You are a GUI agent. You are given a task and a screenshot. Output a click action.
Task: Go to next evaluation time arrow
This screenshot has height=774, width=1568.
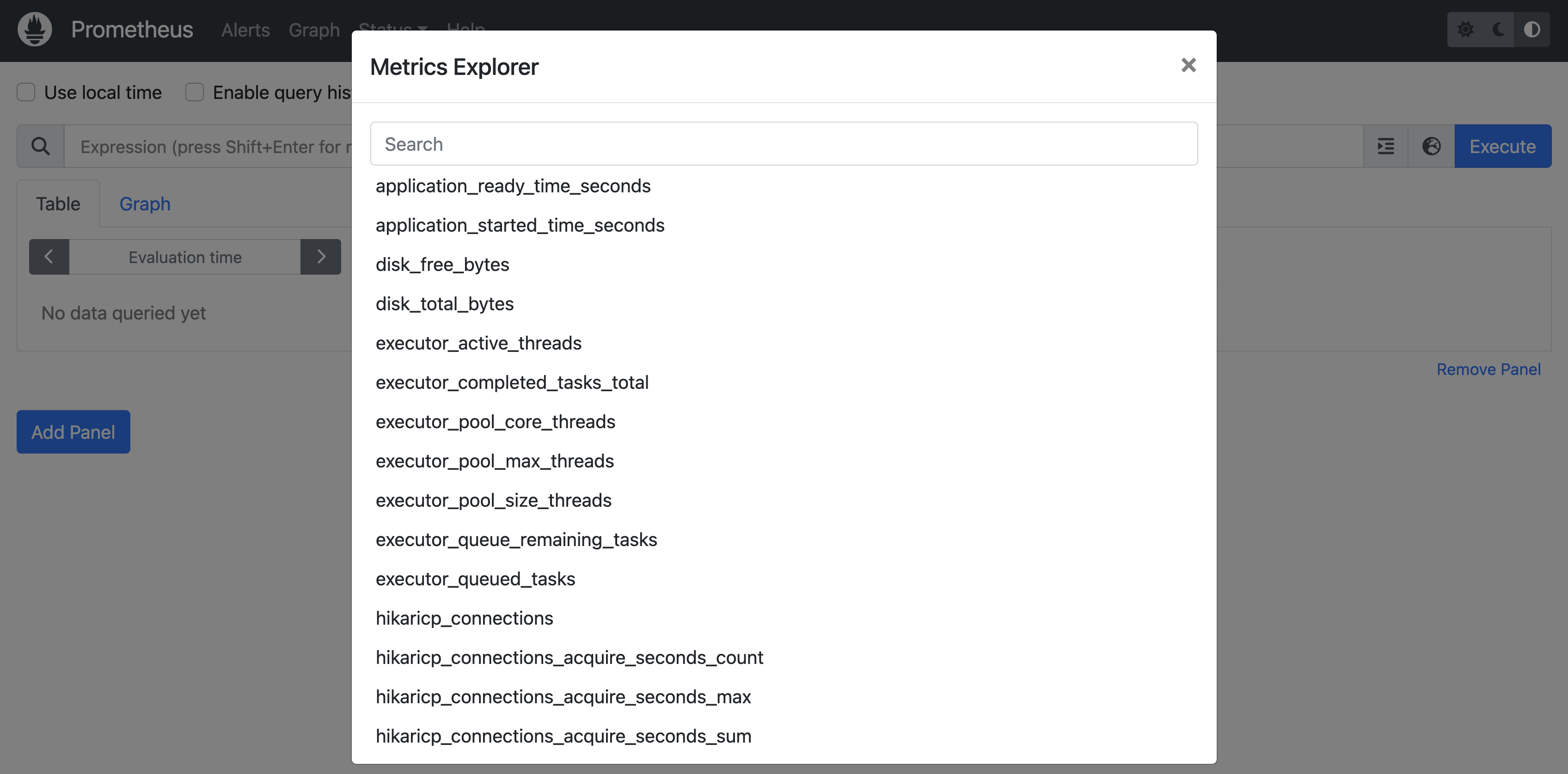pos(321,257)
